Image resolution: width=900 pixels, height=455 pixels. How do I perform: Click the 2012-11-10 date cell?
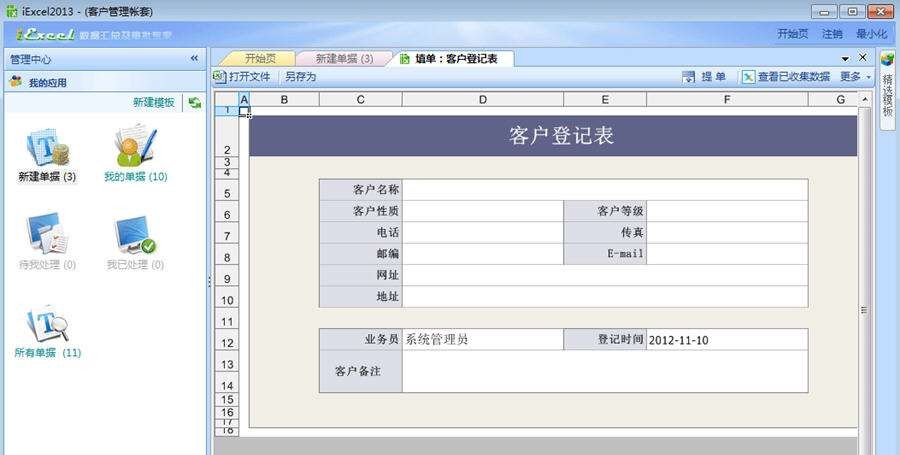click(727, 339)
